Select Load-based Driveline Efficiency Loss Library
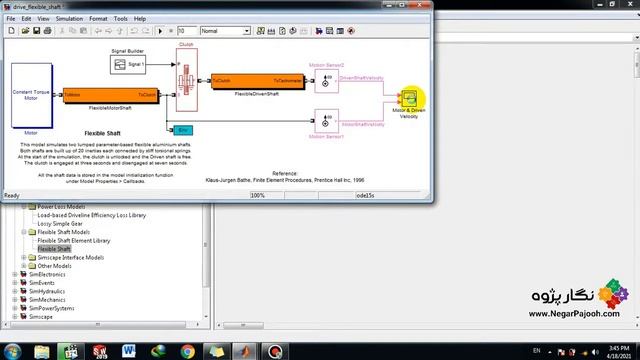640x360 pixels. click(x=91, y=215)
